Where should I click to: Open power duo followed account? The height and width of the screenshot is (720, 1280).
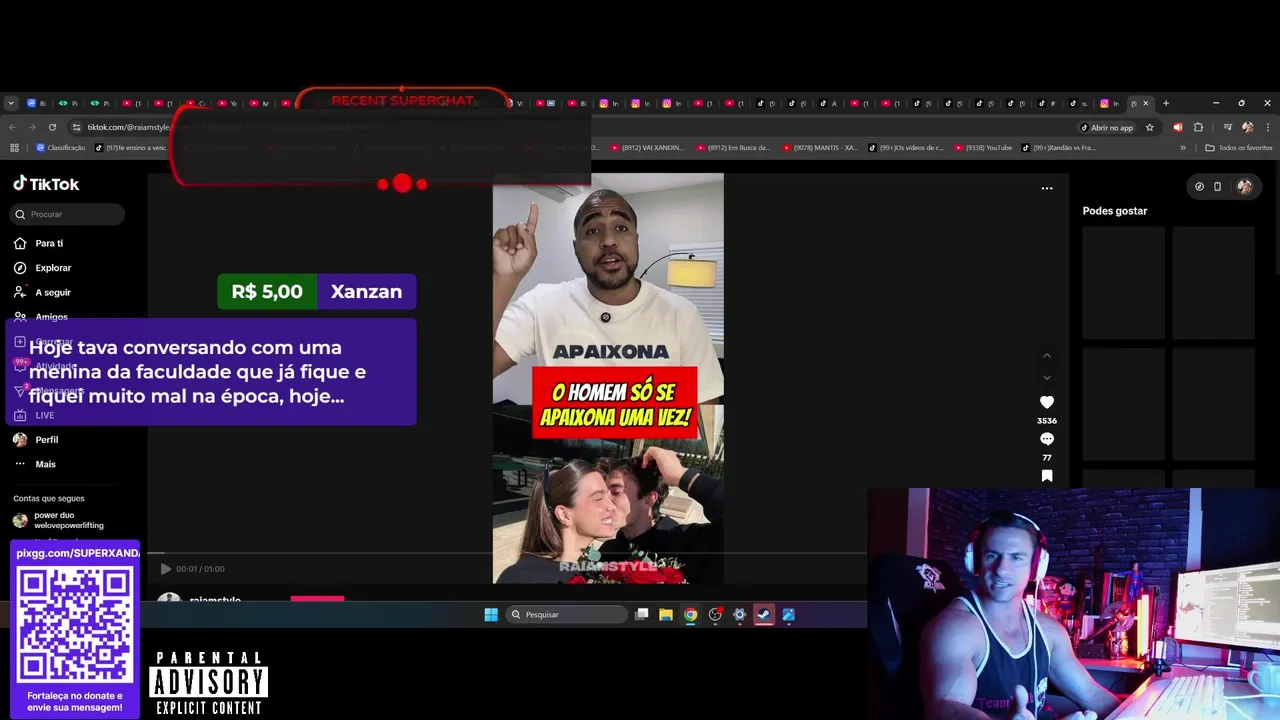click(60, 520)
